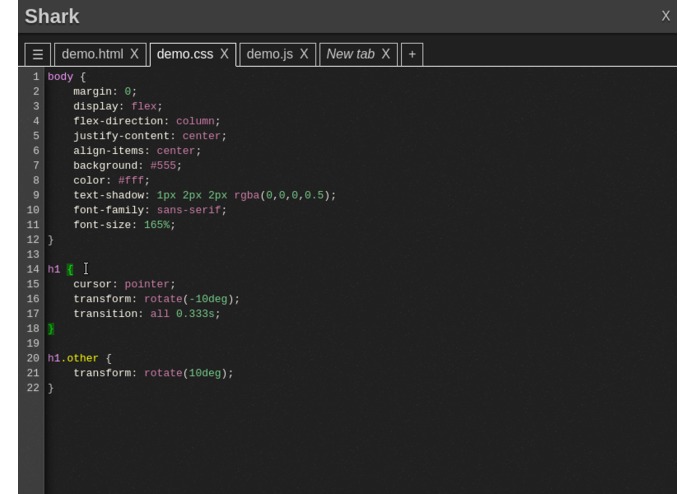695x494 pixels.
Task: Click the #555 background value
Action: pyautogui.click(x=163, y=166)
